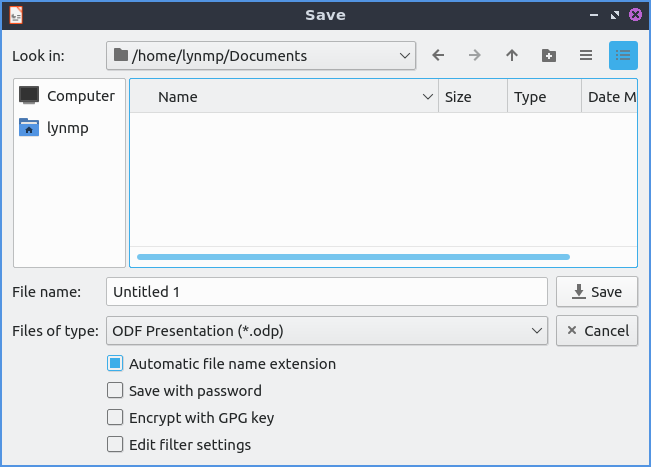This screenshot has height=467, width=651.
Task: Enable Save with password
Action: click(x=115, y=391)
